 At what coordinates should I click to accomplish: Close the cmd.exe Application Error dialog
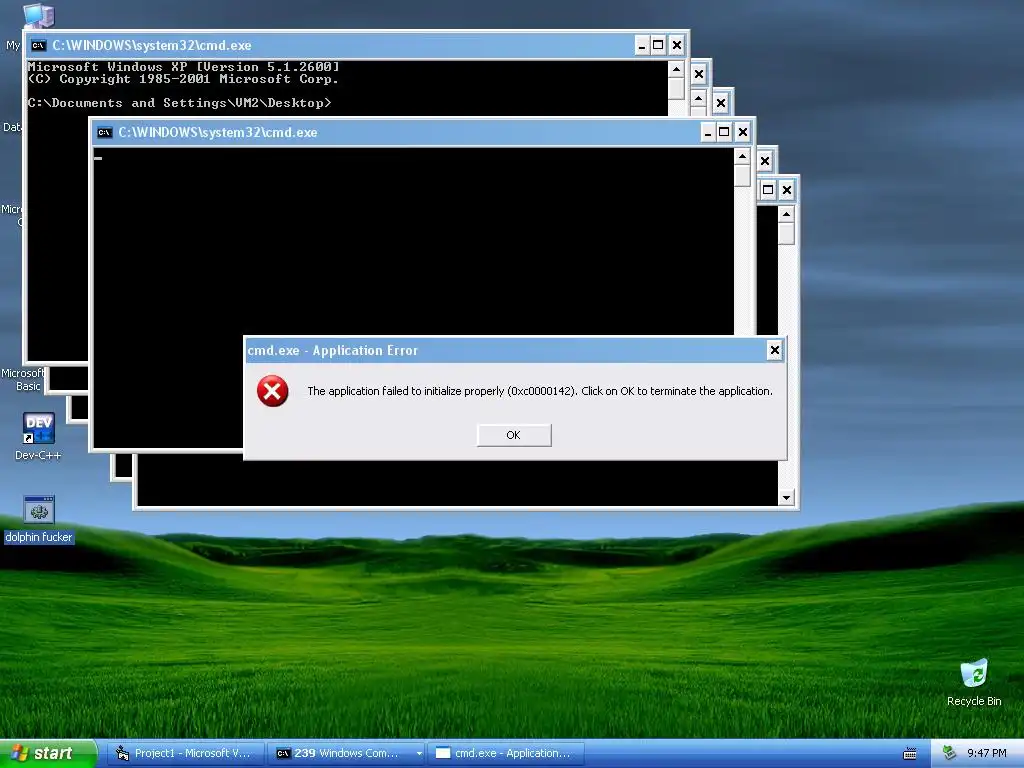click(774, 350)
